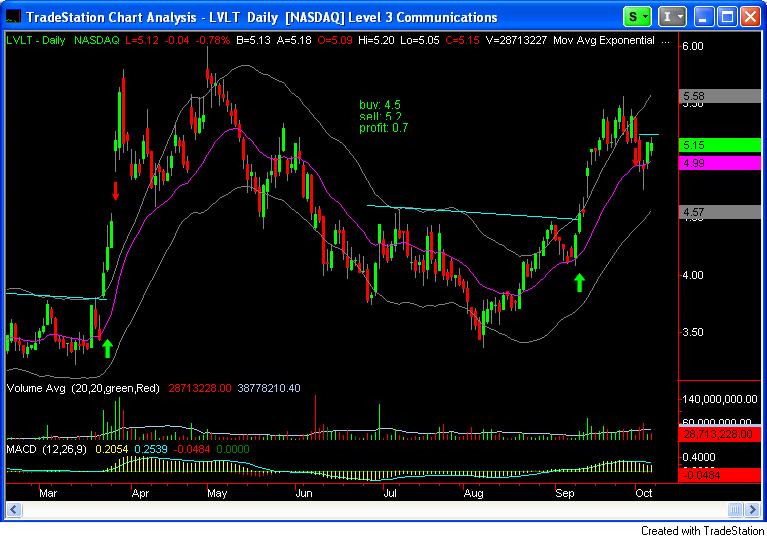Viewport: 767px width, 537px height.
Task: Click the gray 4.57 price marker
Action: pos(720,212)
